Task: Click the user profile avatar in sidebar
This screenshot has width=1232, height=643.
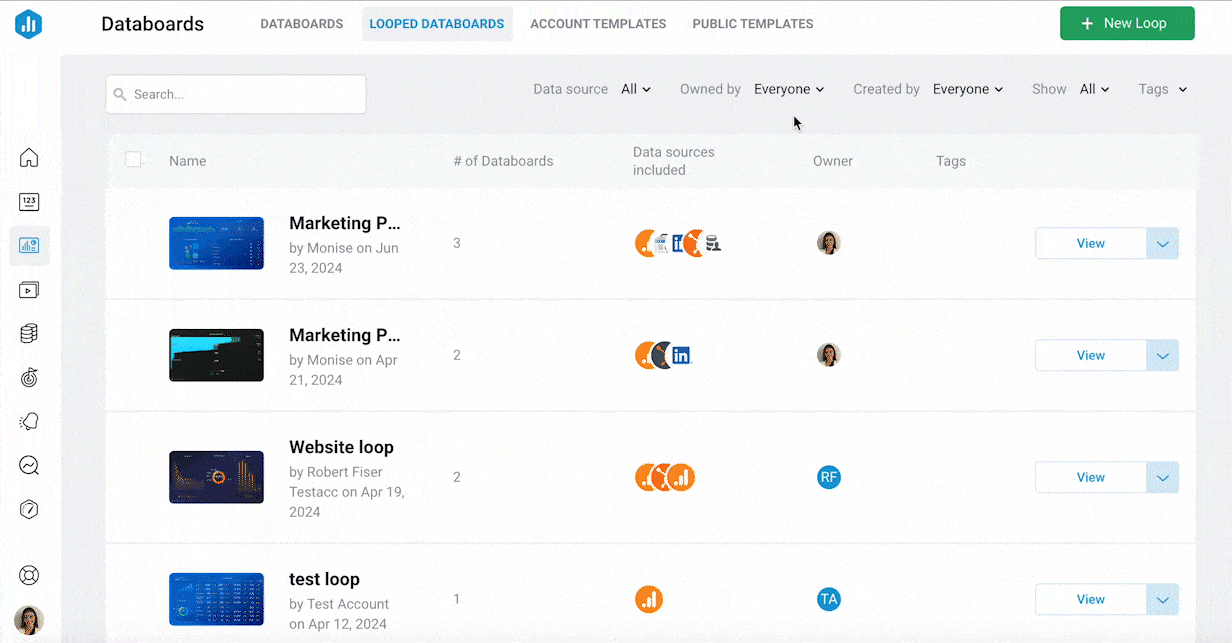Action: click(x=29, y=620)
